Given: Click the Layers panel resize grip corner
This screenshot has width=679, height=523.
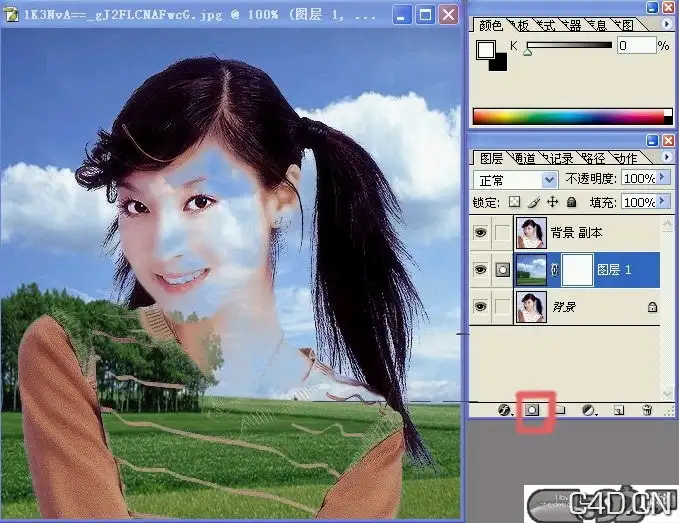Looking at the screenshot, I should [670, 411].
